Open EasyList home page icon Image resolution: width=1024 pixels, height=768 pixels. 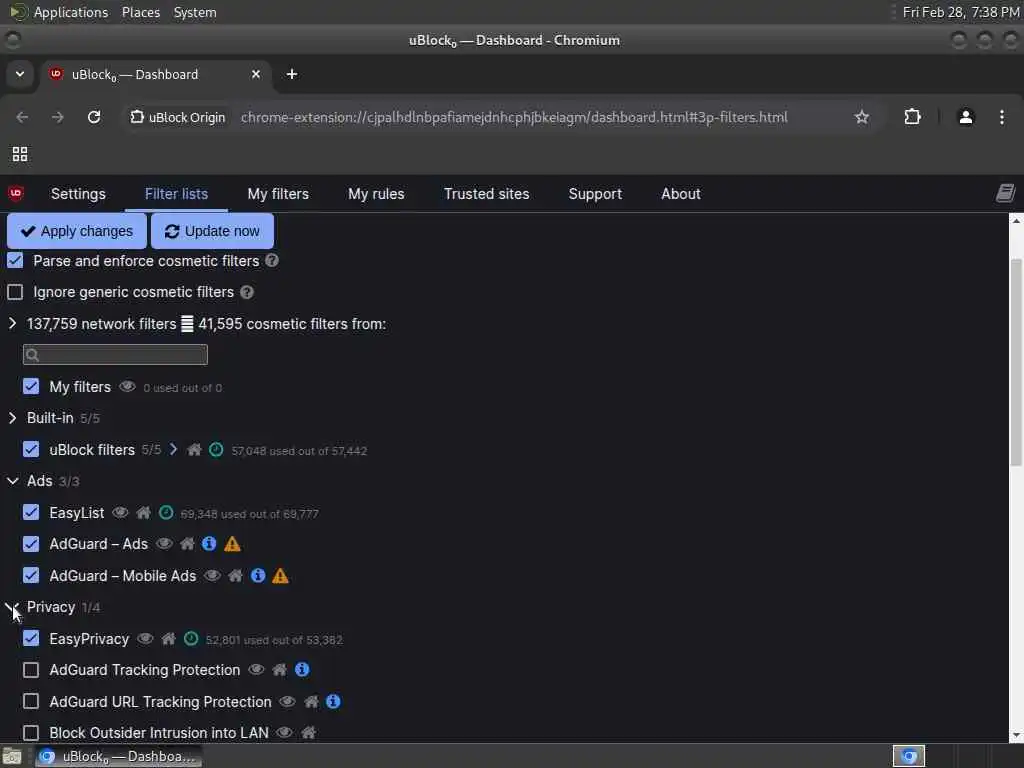click(144, 513)
